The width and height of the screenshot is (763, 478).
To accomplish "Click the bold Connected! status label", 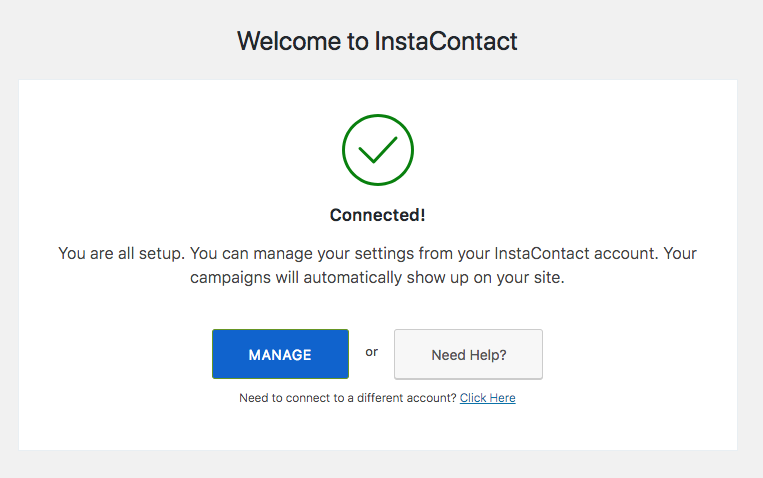I will (x=378, y=215).
